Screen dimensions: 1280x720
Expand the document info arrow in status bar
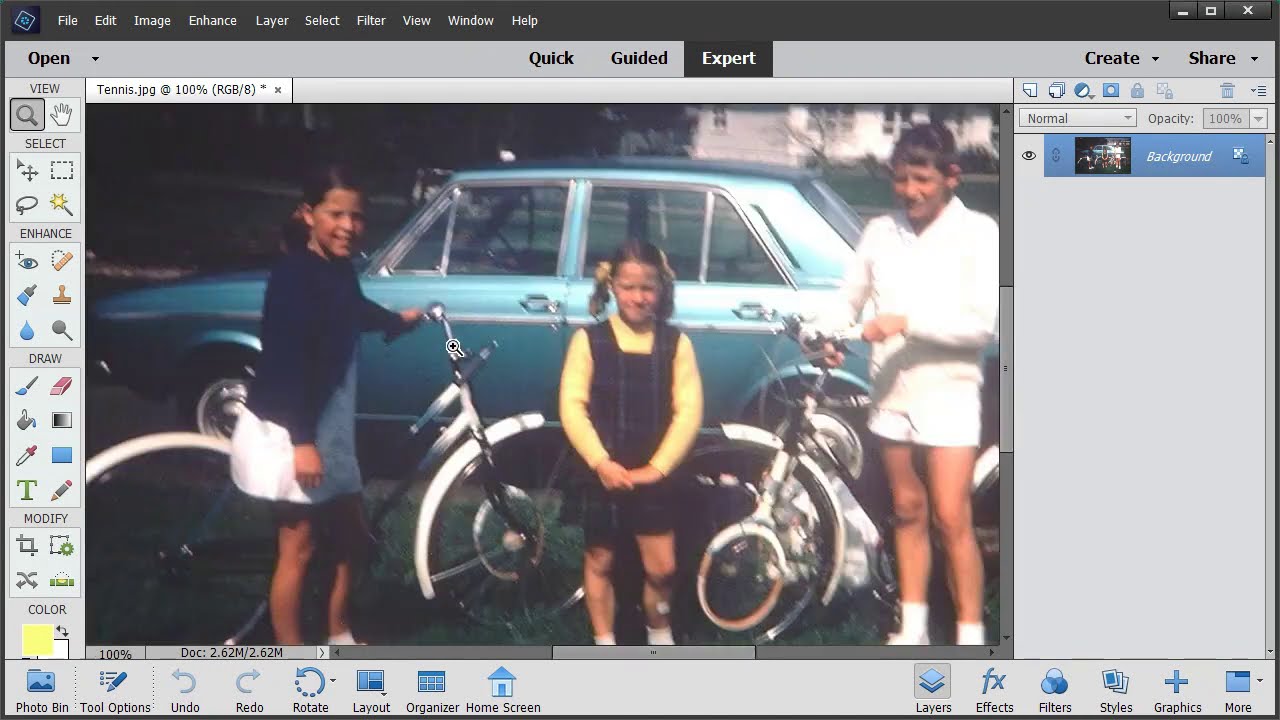[322, 653]
